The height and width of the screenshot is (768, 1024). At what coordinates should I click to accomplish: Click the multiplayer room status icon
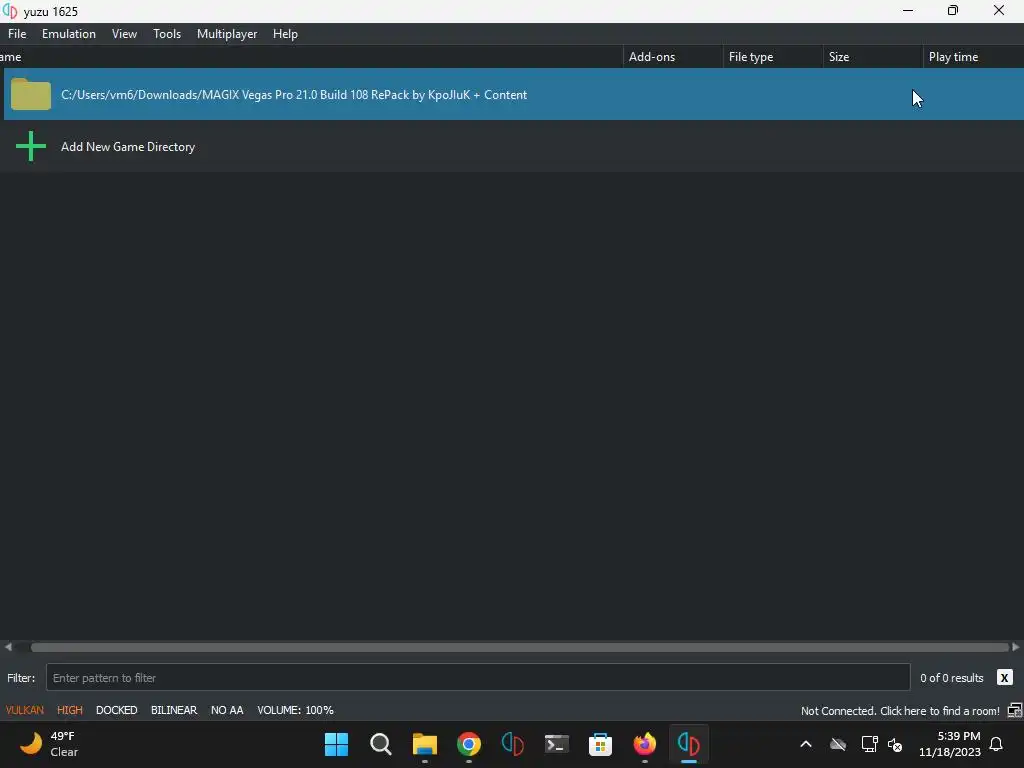click(x=1015, y=711)
